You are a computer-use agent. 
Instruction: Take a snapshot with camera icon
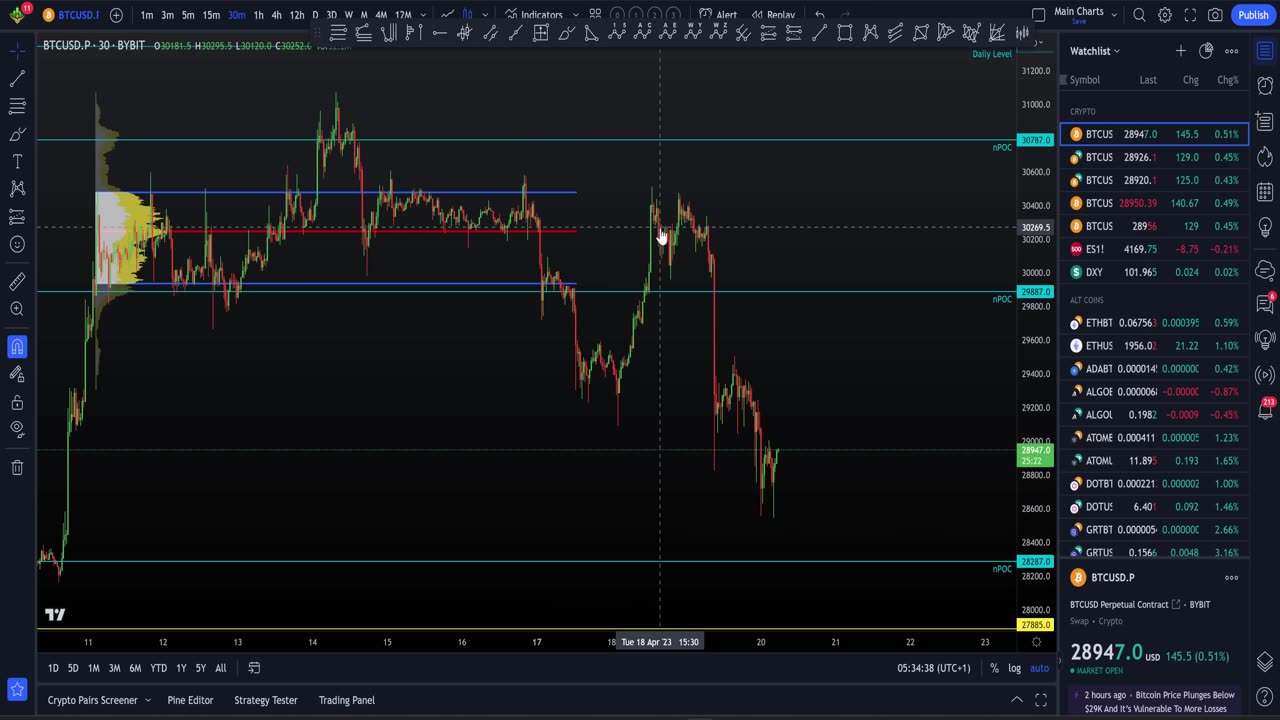pos(1215,15)
